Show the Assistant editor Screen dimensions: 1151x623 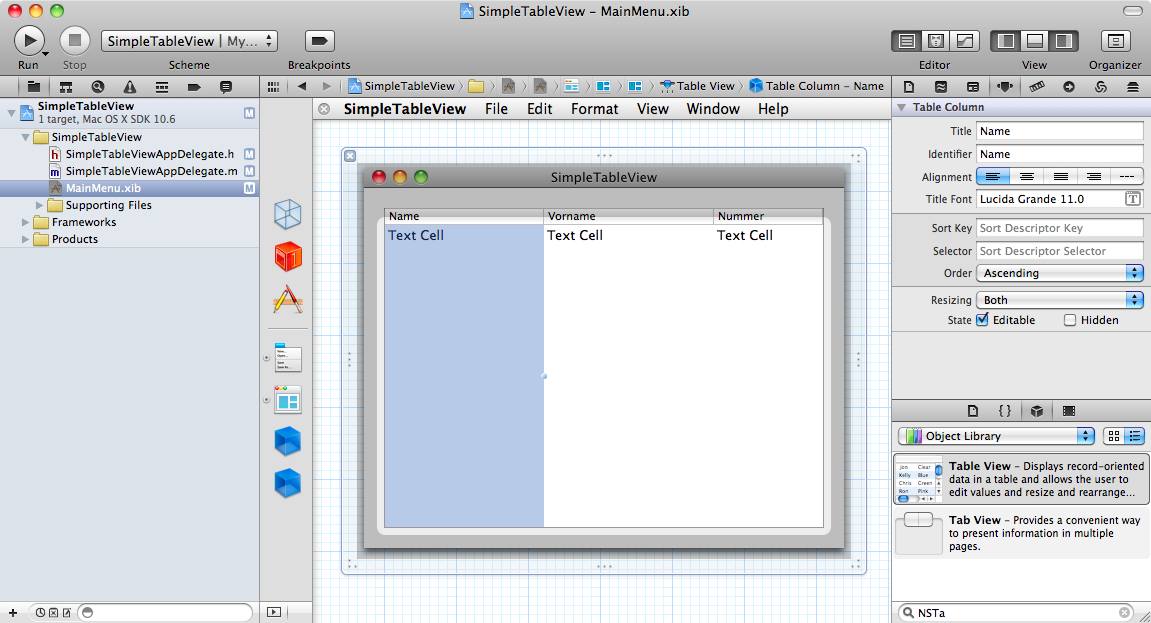[936, 41]
